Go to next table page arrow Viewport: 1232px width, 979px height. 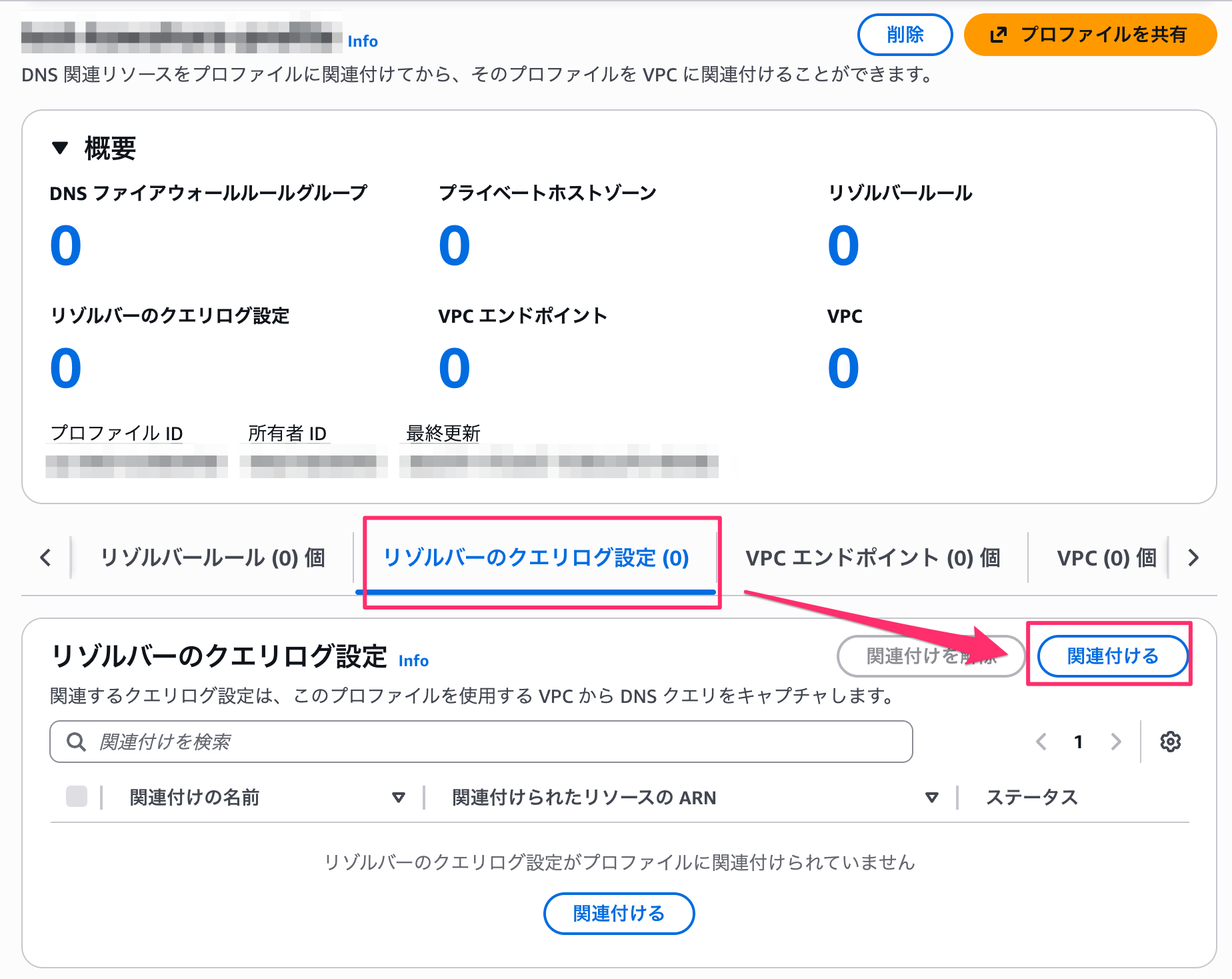coord(1116,742)
